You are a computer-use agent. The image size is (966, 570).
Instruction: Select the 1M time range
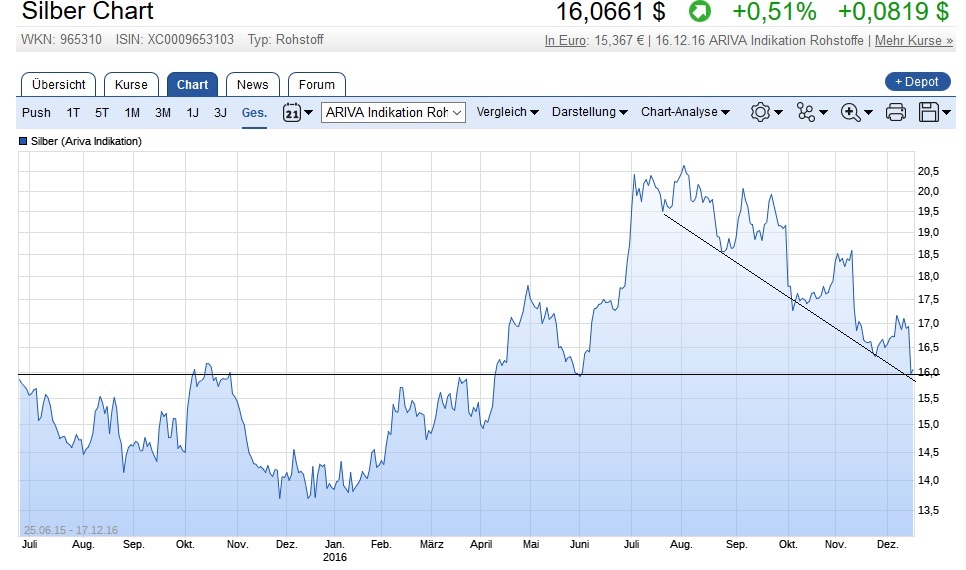tap(132, 113)
